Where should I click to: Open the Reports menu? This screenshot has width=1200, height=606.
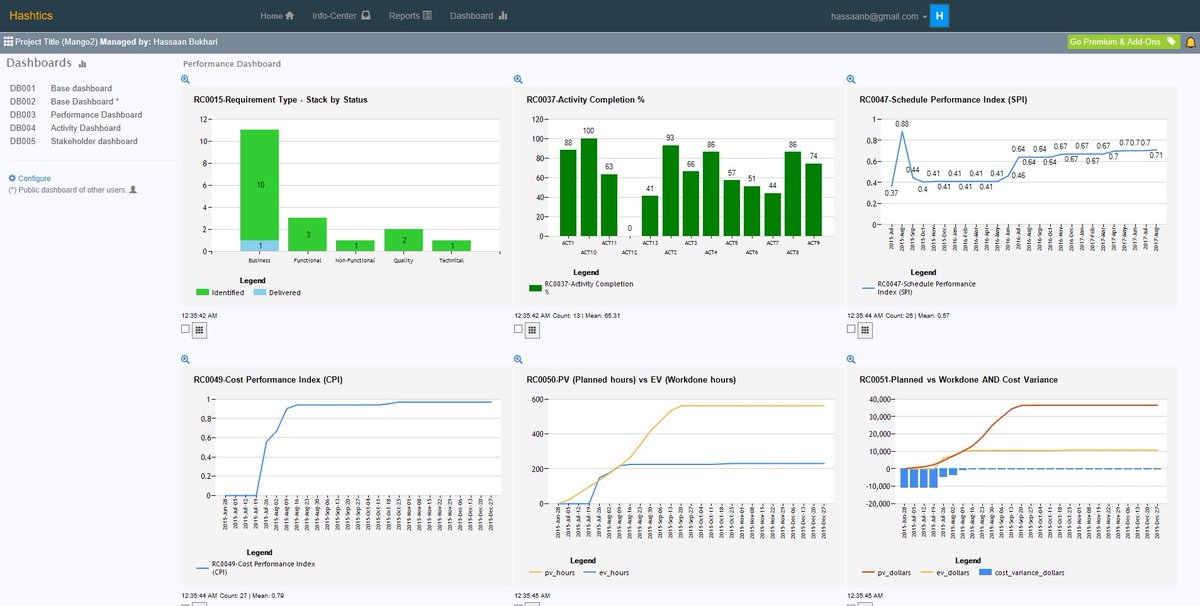pos(410,16)
